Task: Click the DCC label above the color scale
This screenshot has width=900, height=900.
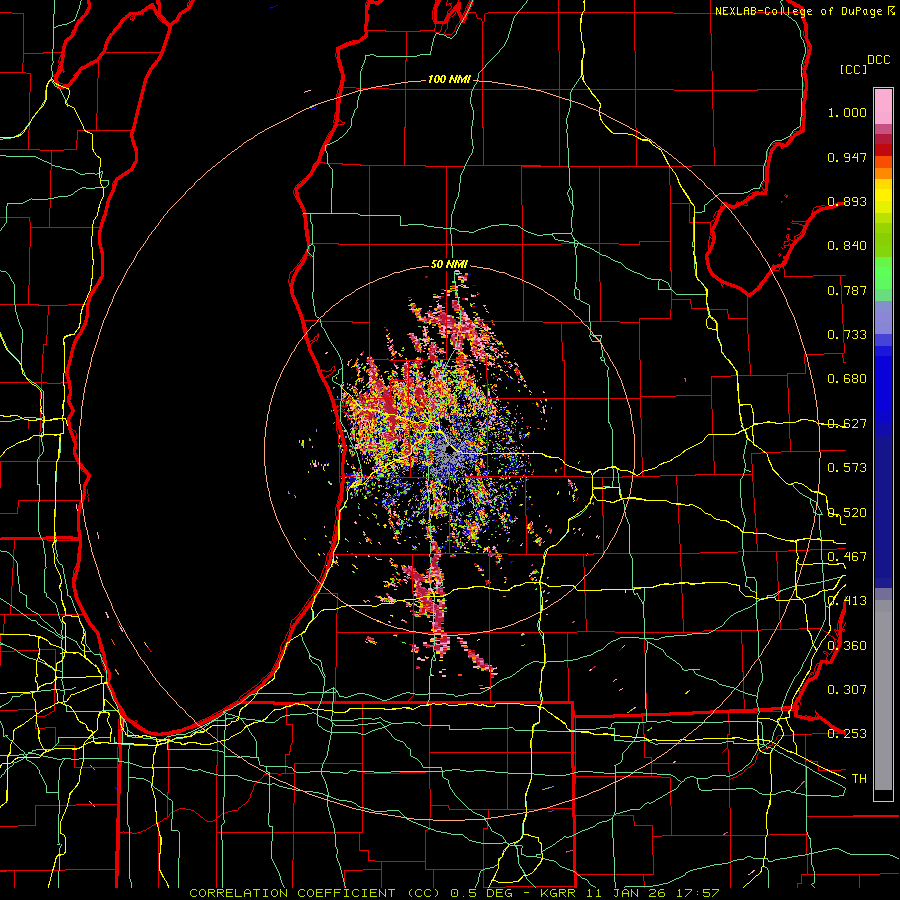Action: (x=878, y=60)
